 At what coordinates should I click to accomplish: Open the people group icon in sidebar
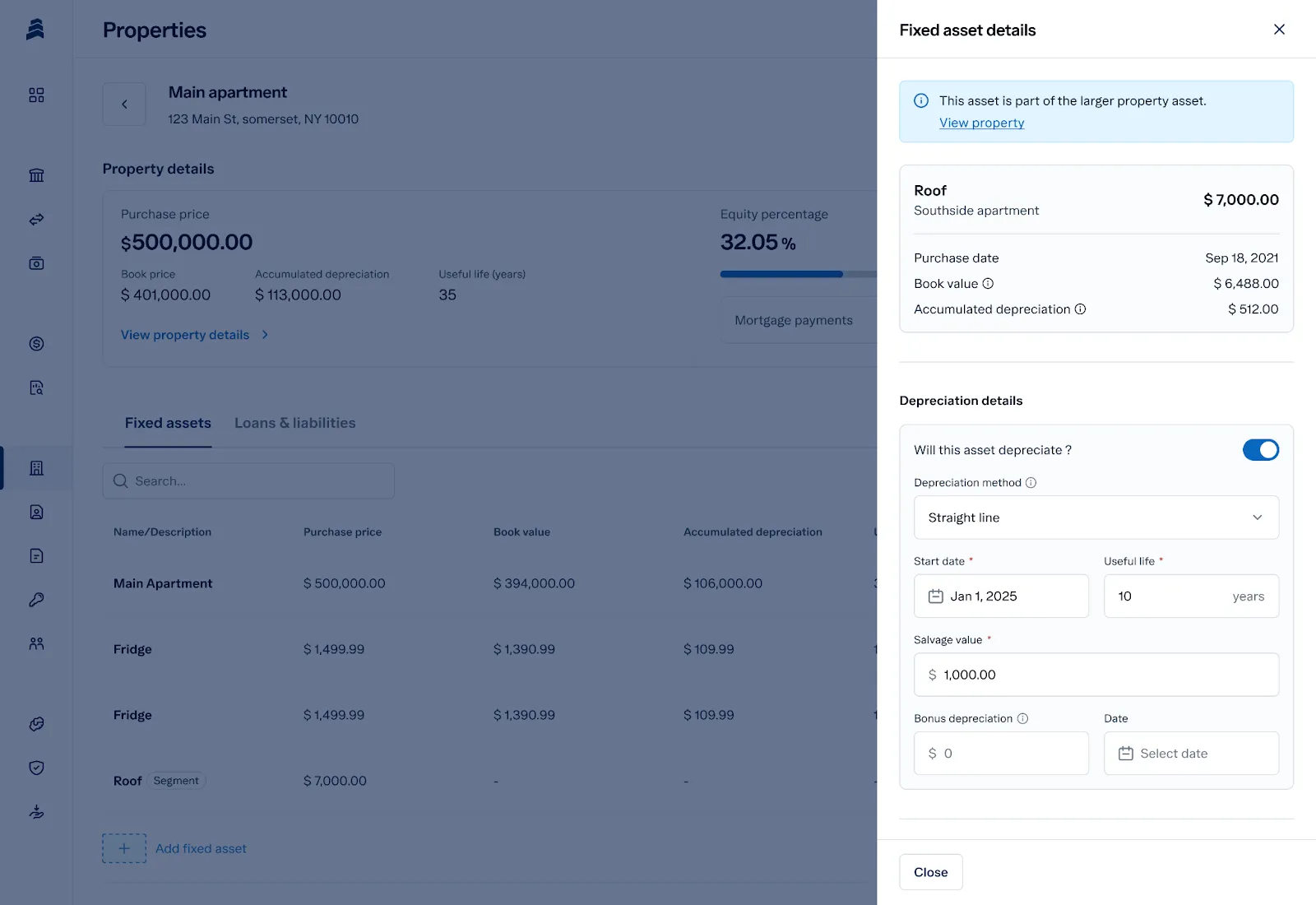[x=36, y=643]
